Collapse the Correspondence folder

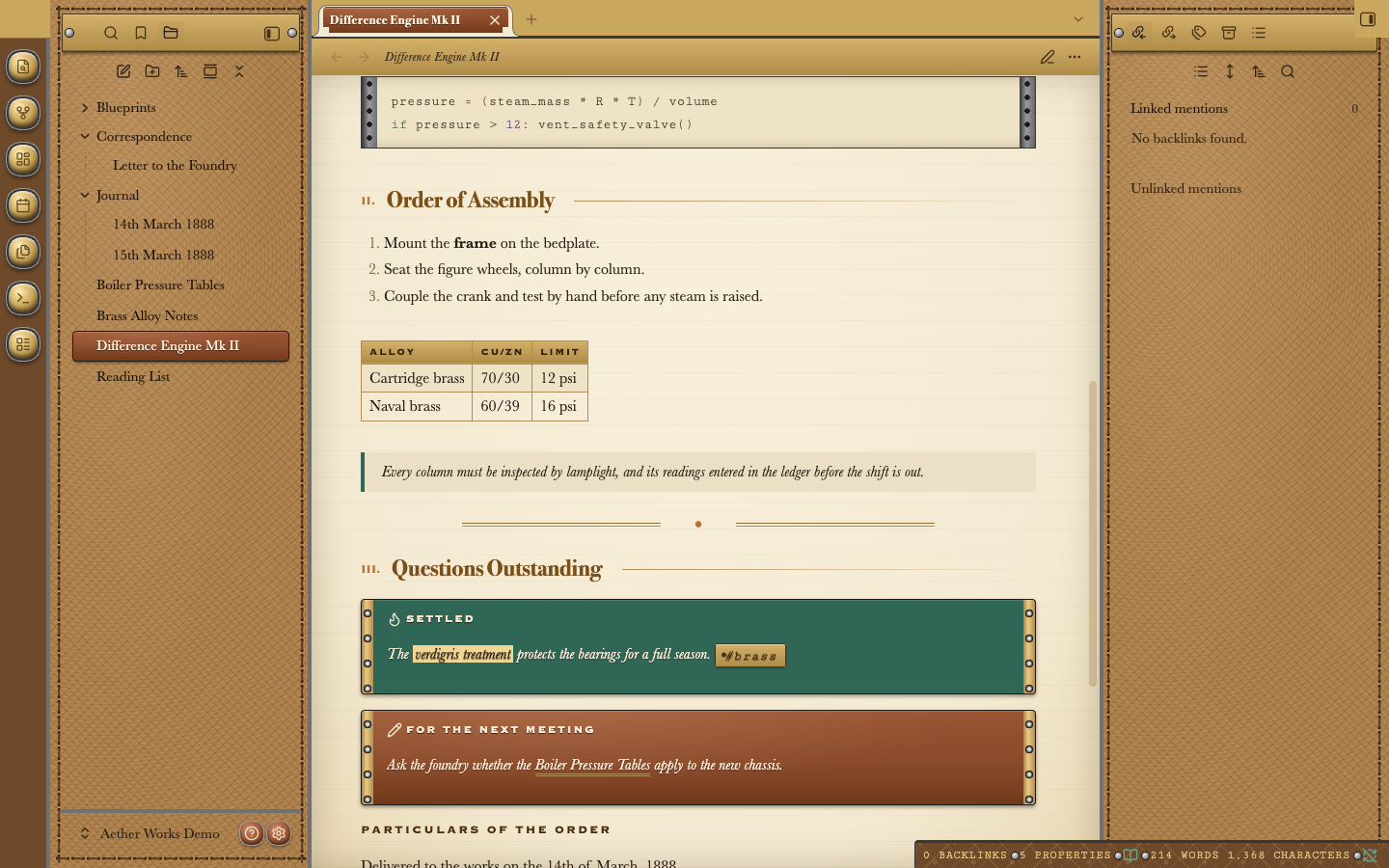tap(85, 137)
